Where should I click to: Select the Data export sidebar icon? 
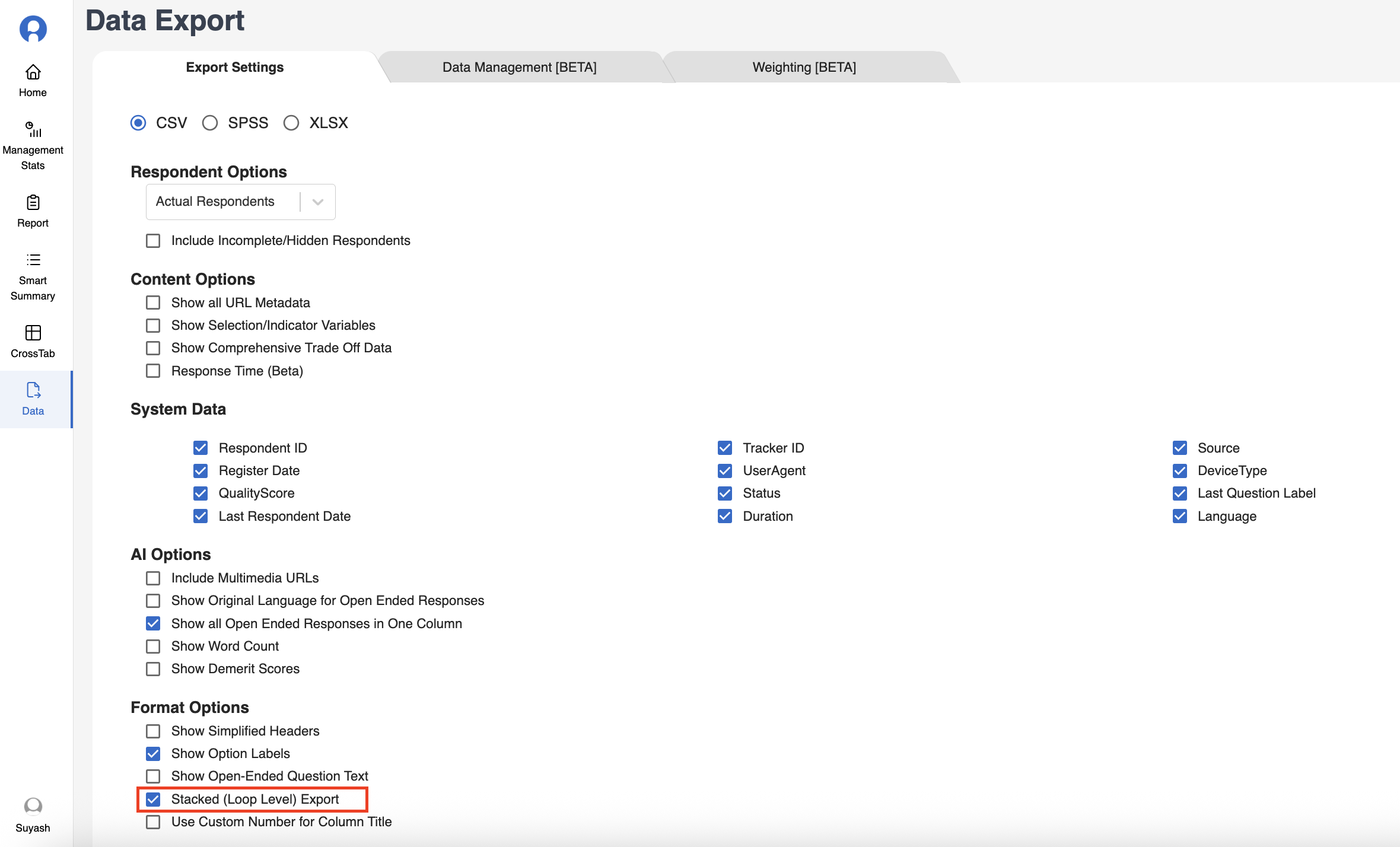(x=33, y=390)
